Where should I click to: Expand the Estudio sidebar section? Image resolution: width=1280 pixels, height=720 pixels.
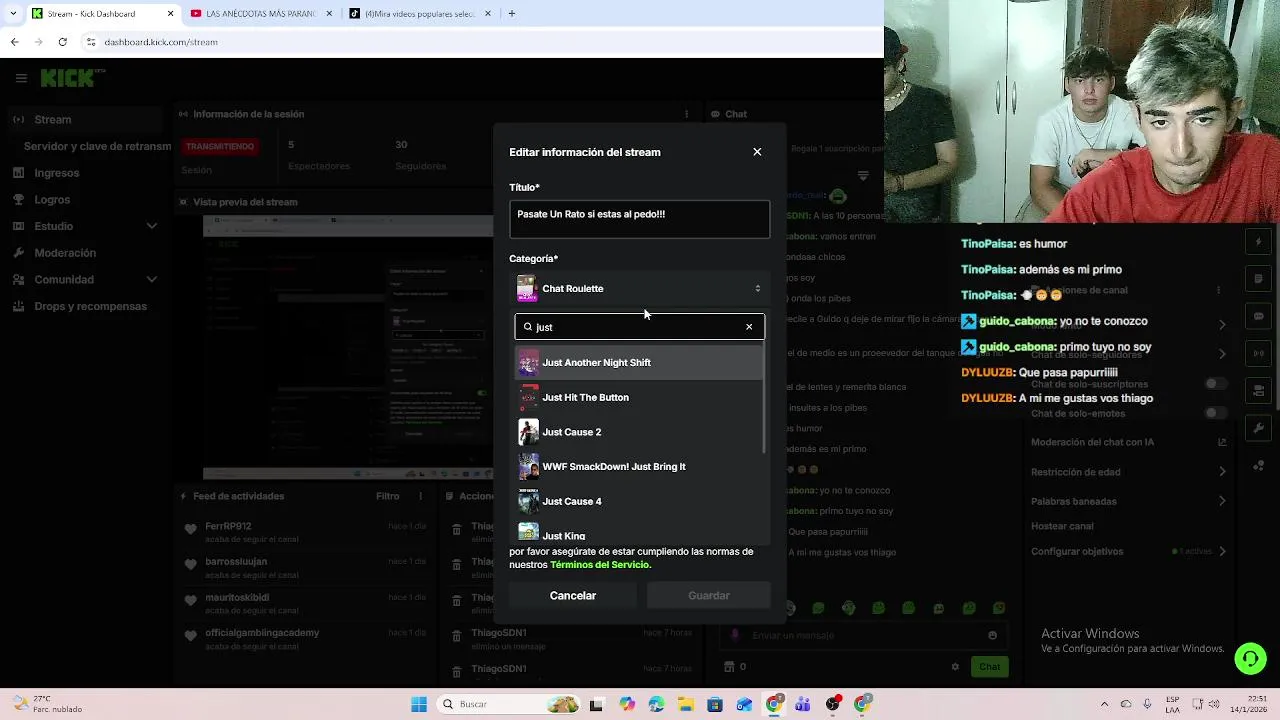(x=152, y=226)
